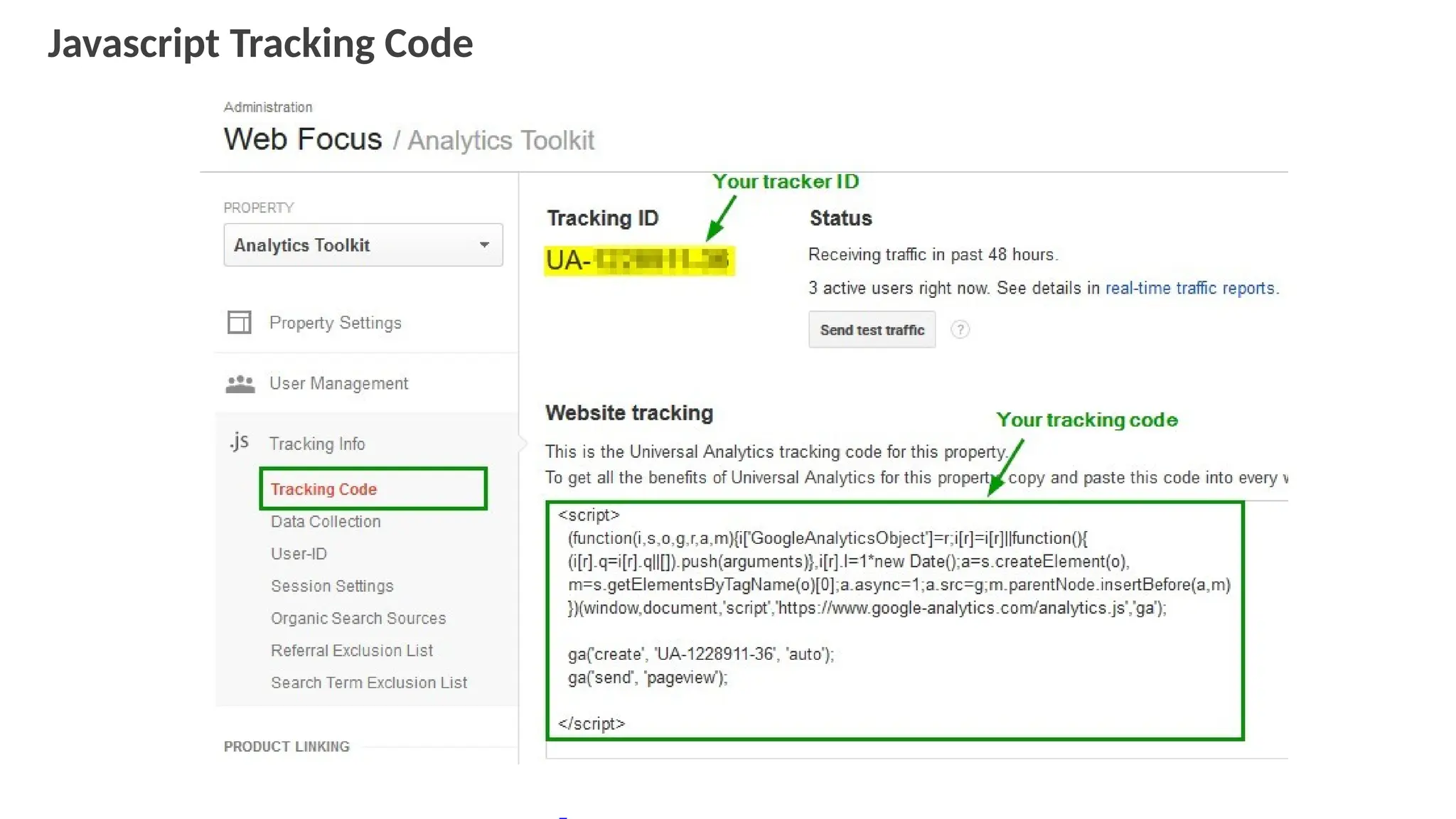
Task: Open Data Collection settings
Action: coord(326,521)
